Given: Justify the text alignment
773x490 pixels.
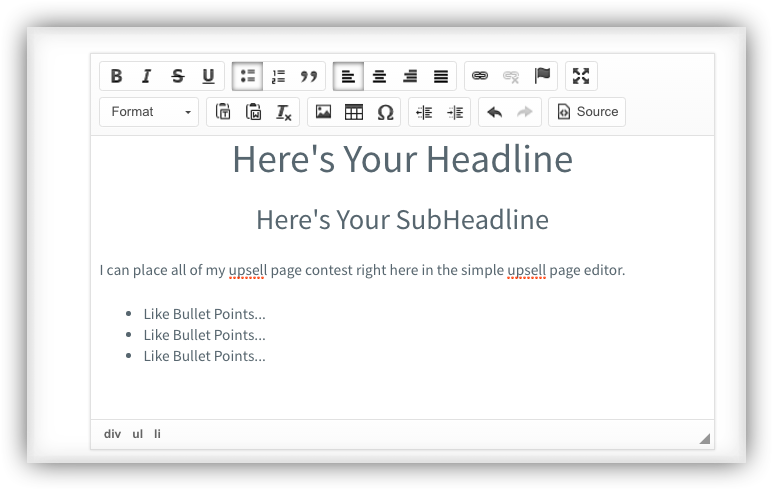Looking at the screenshot, I should click(x=441, y=76).
